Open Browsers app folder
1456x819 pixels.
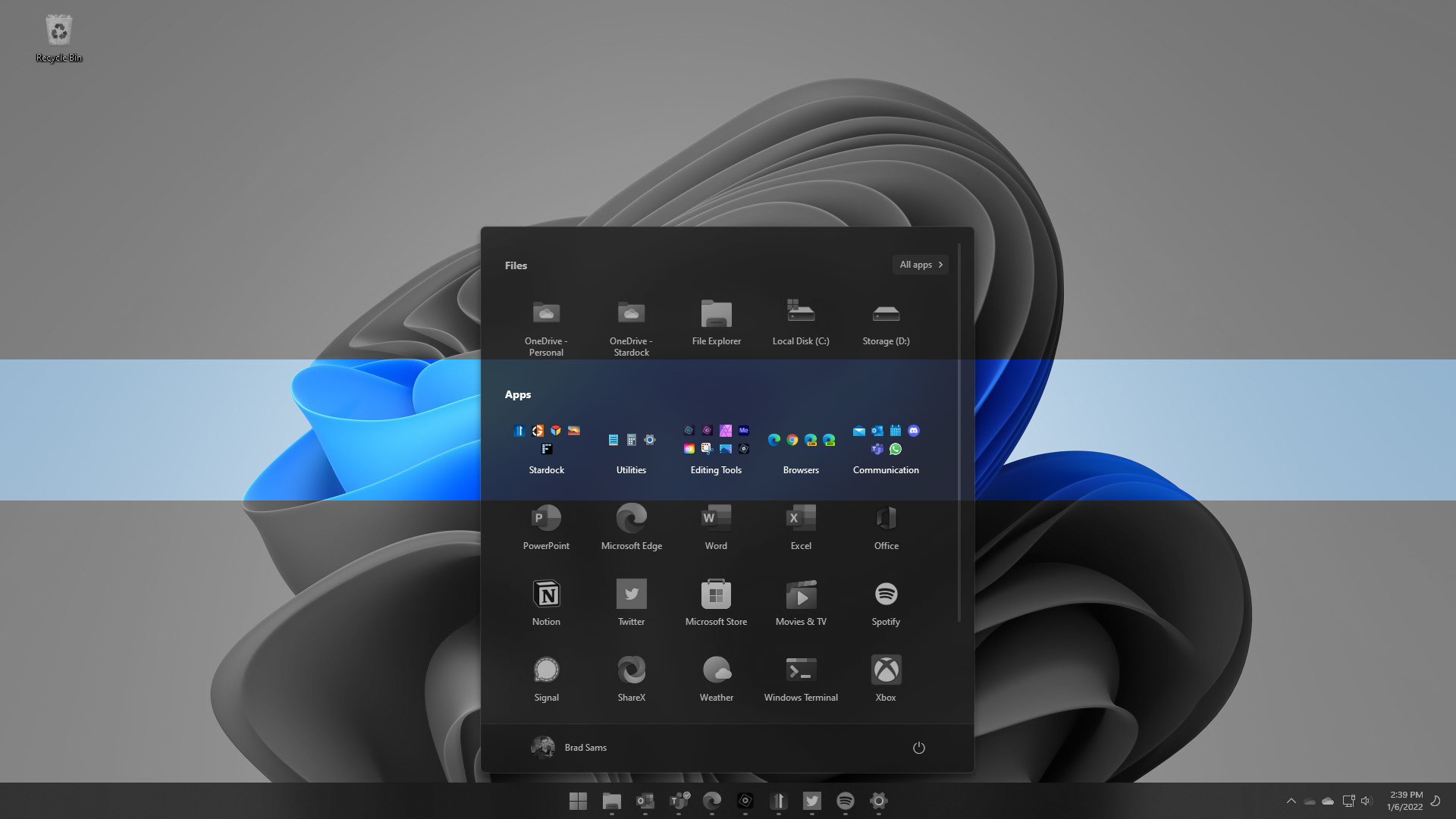point(801,445)
